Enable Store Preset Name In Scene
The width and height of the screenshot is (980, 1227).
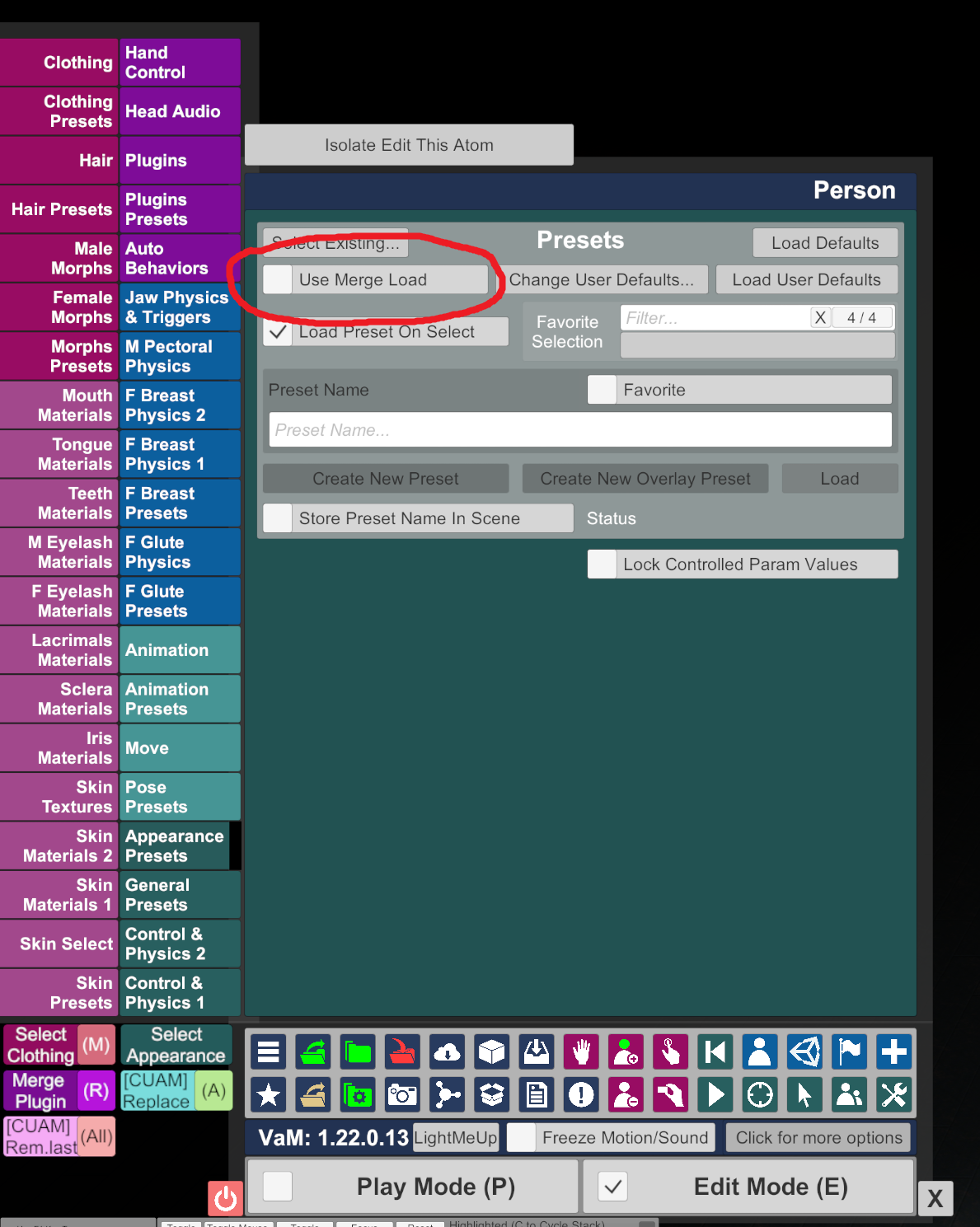click(278, 518)
